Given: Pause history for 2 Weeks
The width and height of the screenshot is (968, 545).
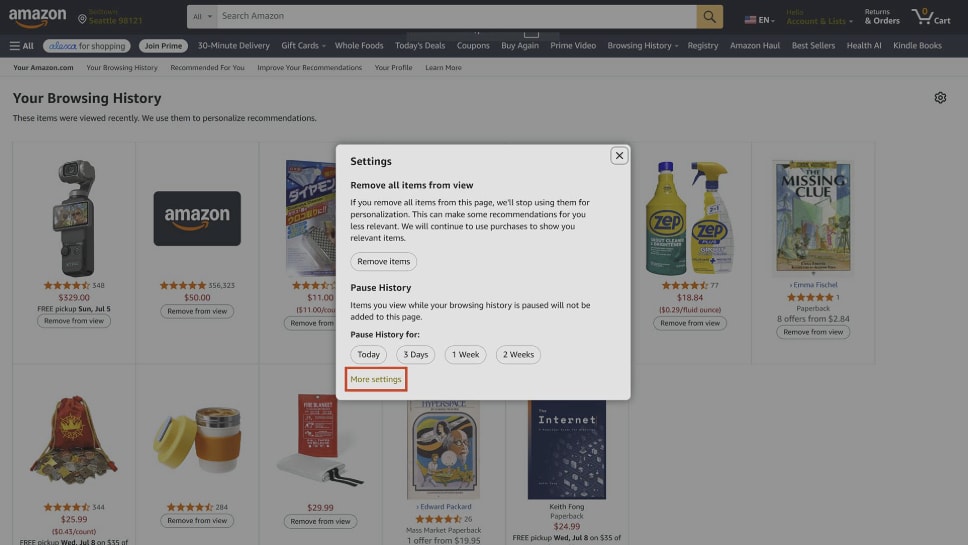Looking at the screenshot, I should tap(518, 355).
